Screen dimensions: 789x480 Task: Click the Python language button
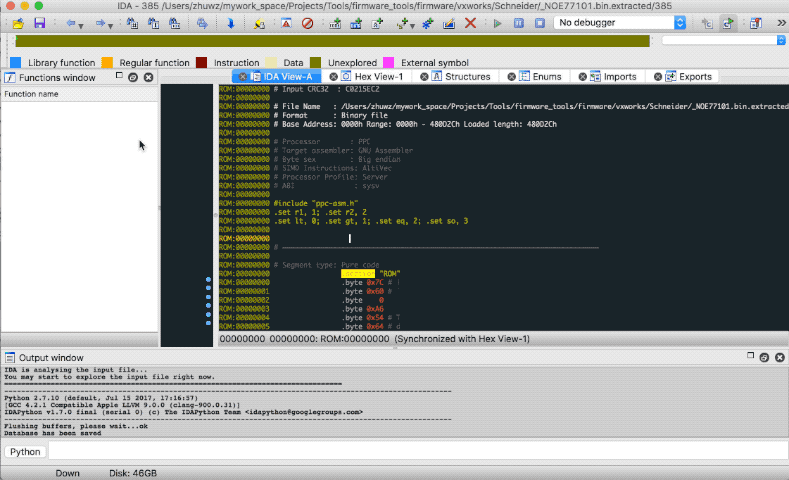(x=25, y=452)
